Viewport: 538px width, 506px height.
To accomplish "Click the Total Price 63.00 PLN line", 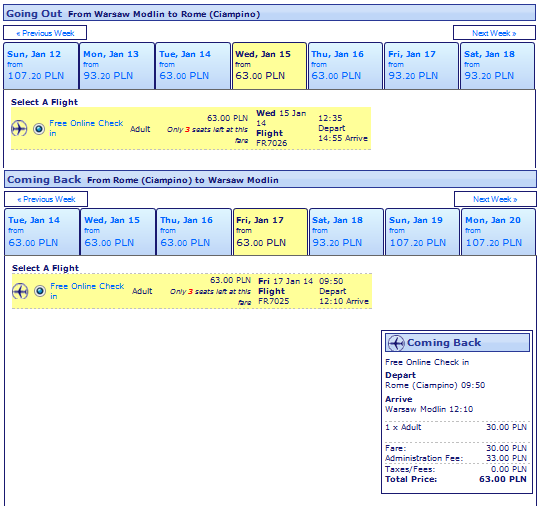I will [456, 479].
